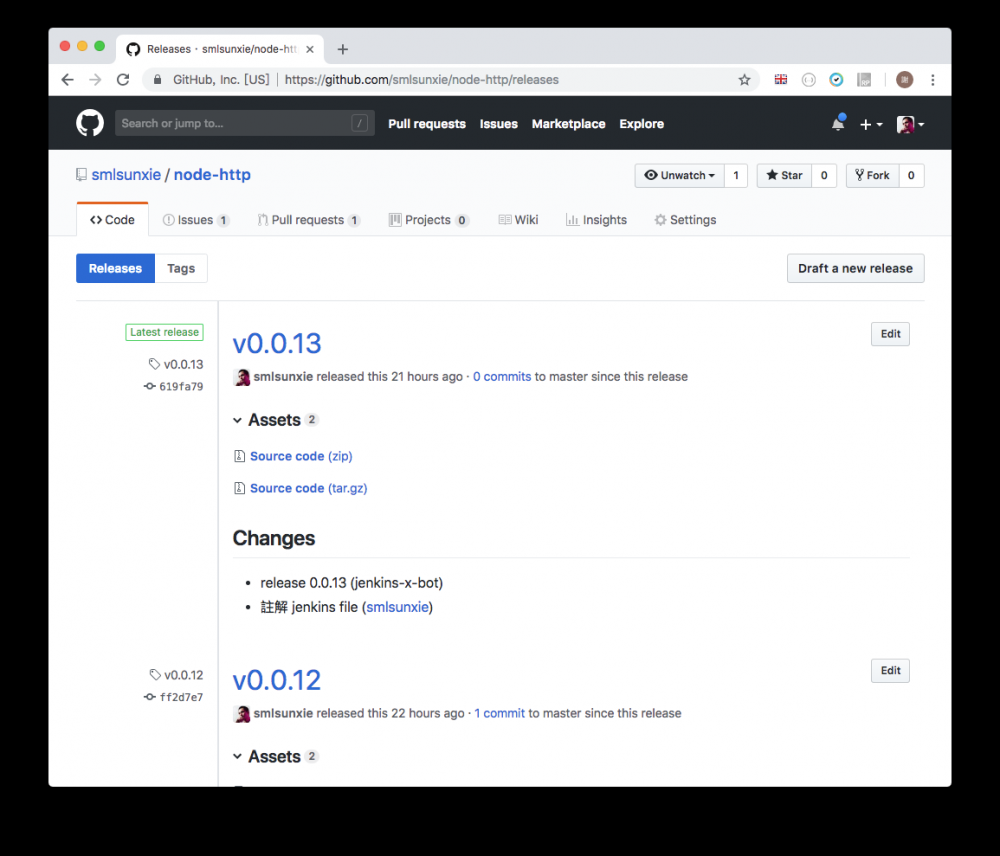
Task: Close the Releases browser tab
Action: tap(310, 49)
